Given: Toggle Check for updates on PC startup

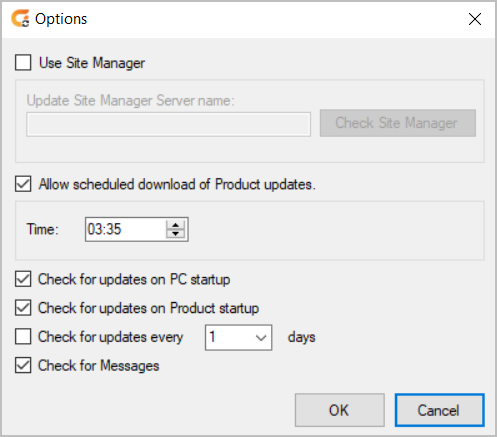Looking at the screenshot, I should click(23, 279).
